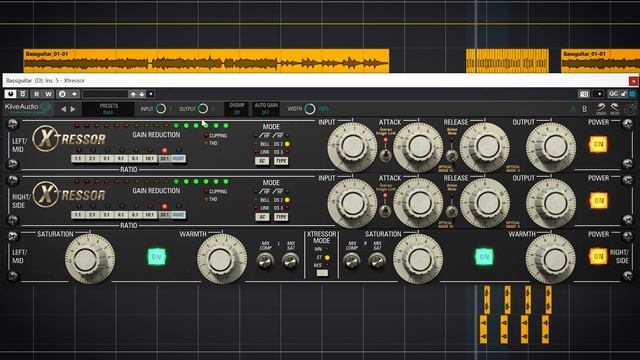Click Left/Mid SATURATION knob
The width and height of the screenshot is (640, 360).
(x=90, y=259)
